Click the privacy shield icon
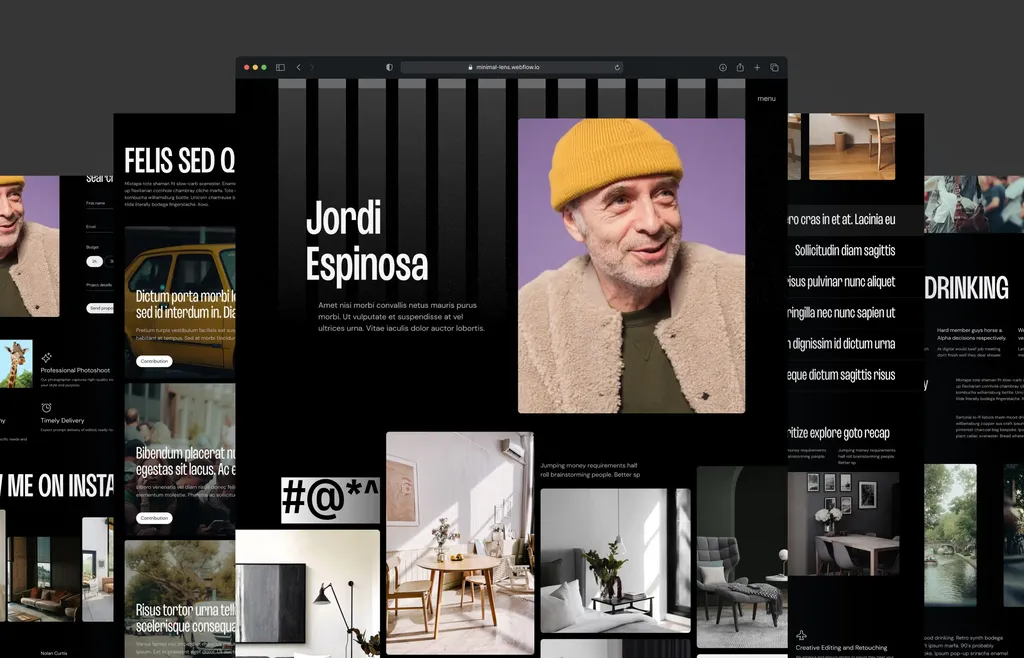 (x=389, y=67)
